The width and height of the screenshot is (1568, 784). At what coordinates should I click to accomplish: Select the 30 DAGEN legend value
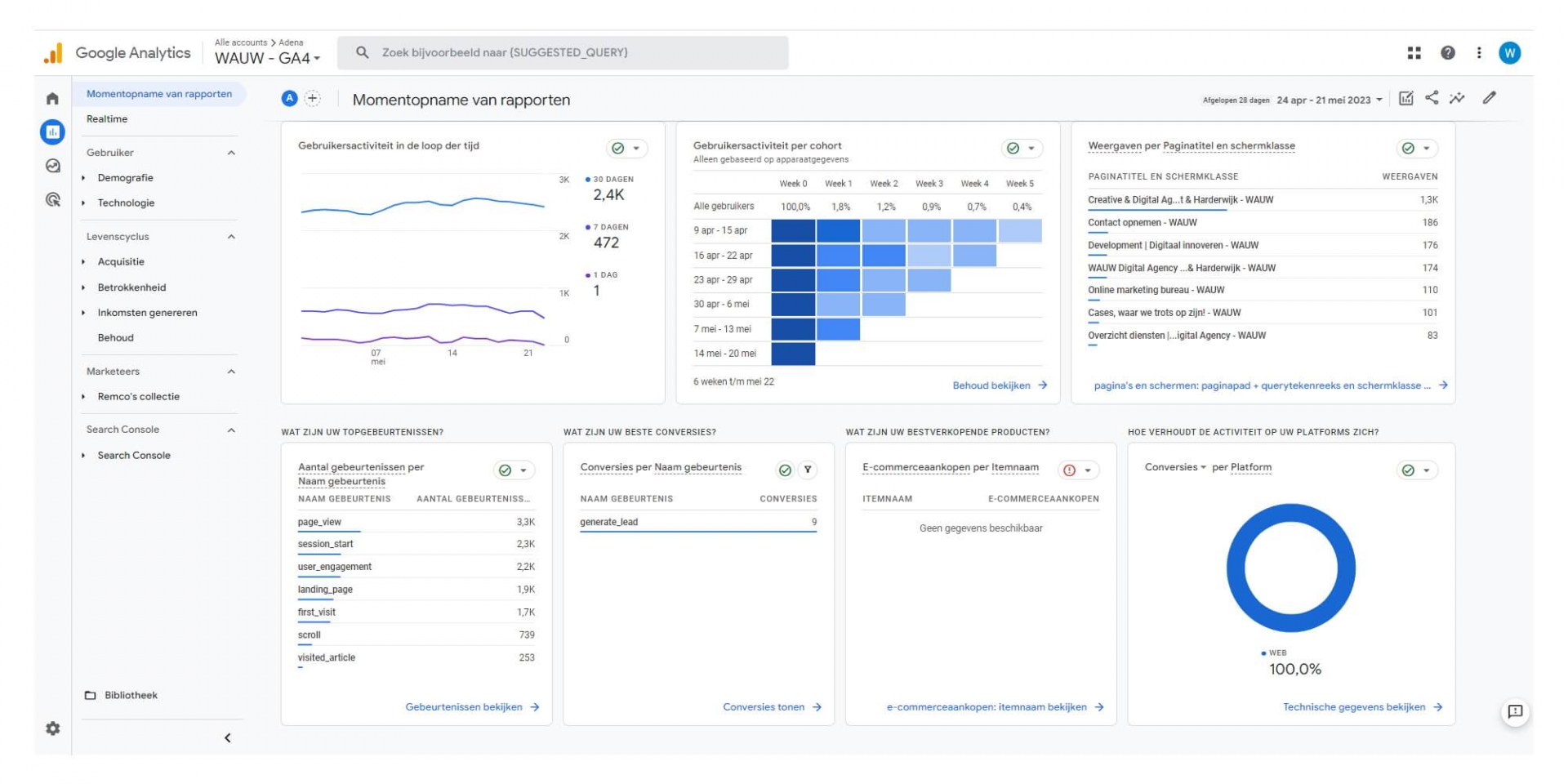tap(608, 195)
